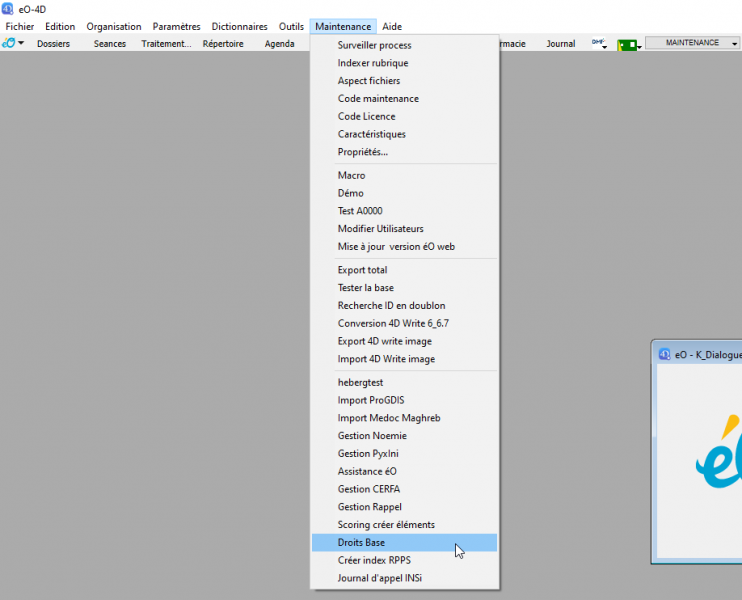Select Import ProGDIS
The image size is (742, 600).
point(405,400)
